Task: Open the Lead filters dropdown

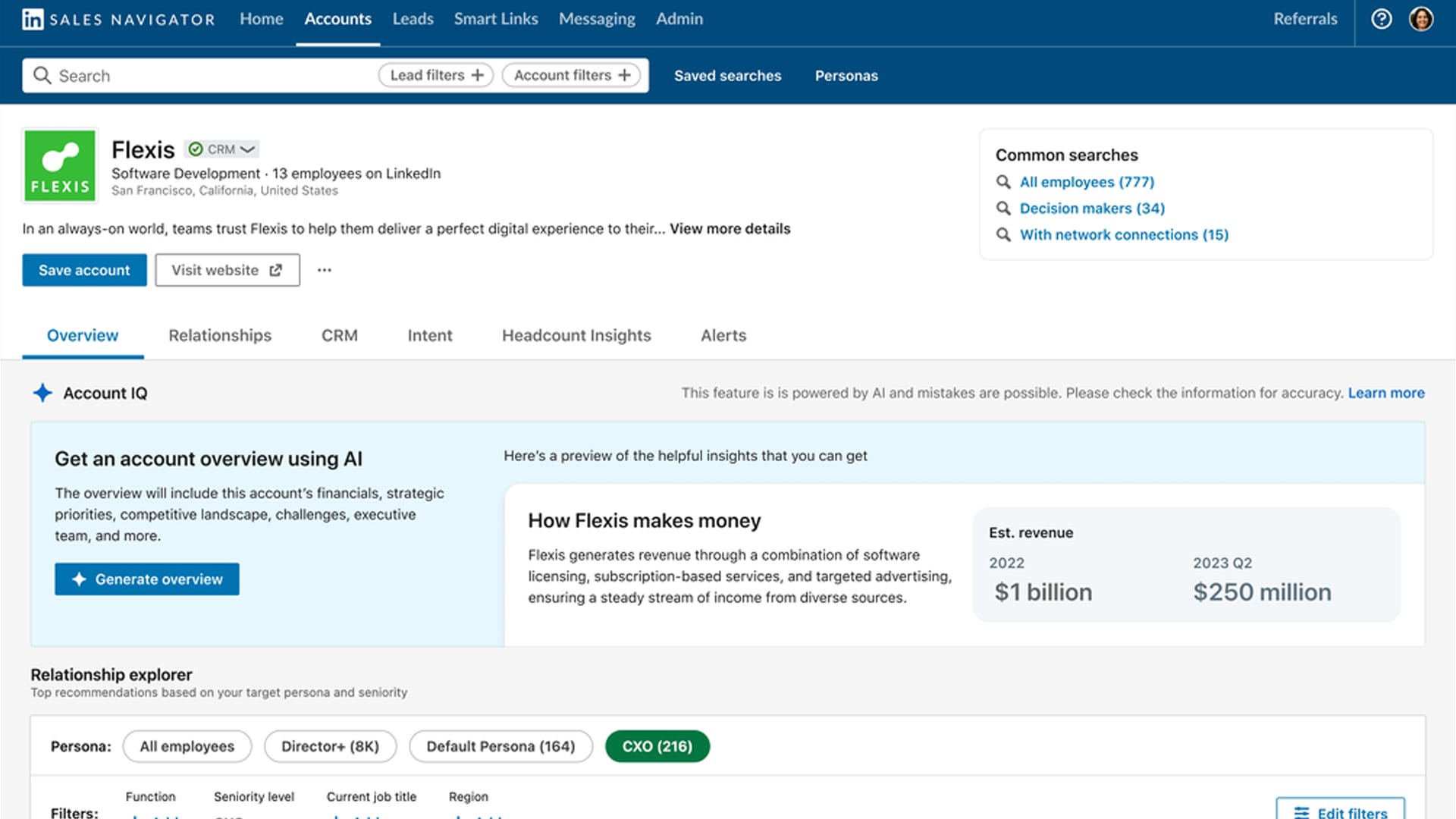Action: tap(435, 75)
